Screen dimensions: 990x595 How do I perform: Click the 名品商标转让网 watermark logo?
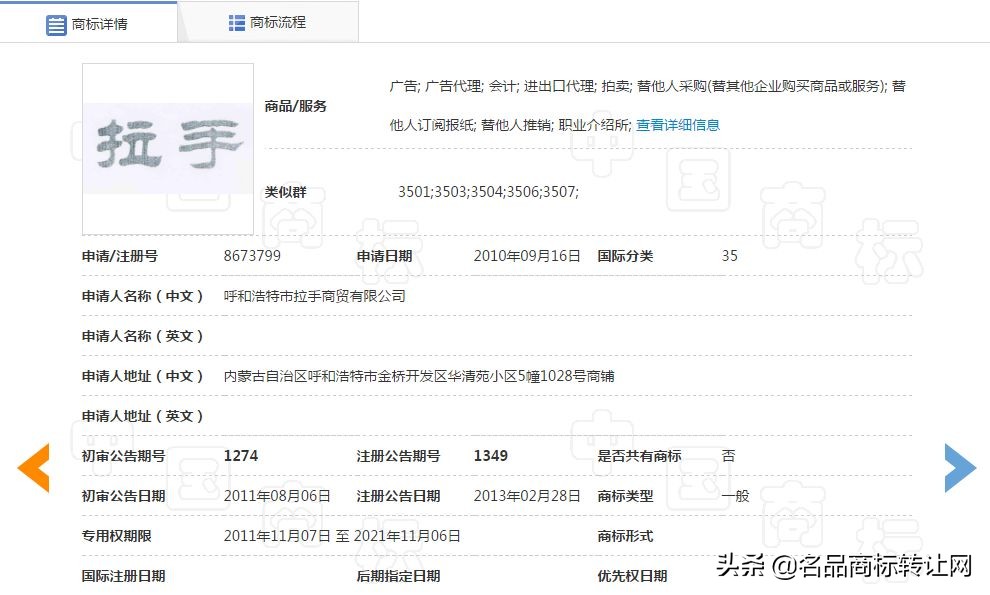(880, 568)
